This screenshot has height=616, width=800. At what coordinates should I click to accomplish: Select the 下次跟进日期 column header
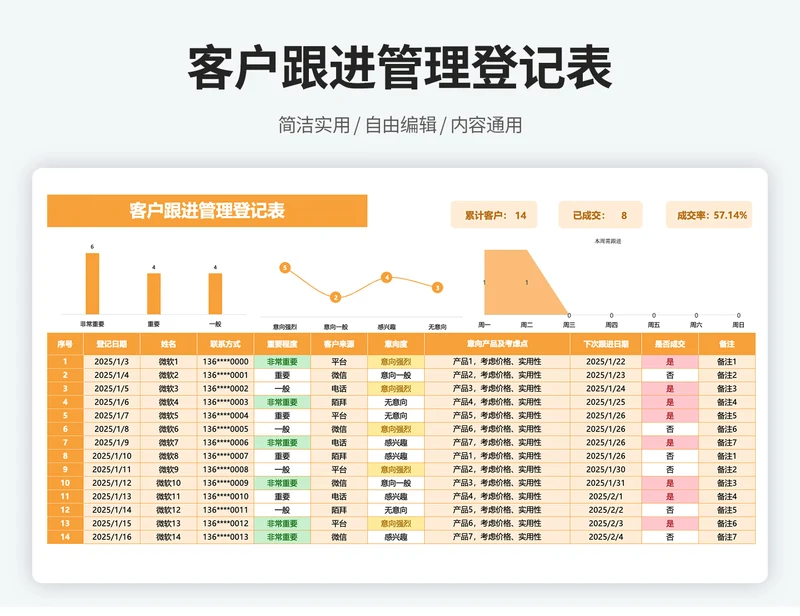pyautogui.click(x=606, y=344)
